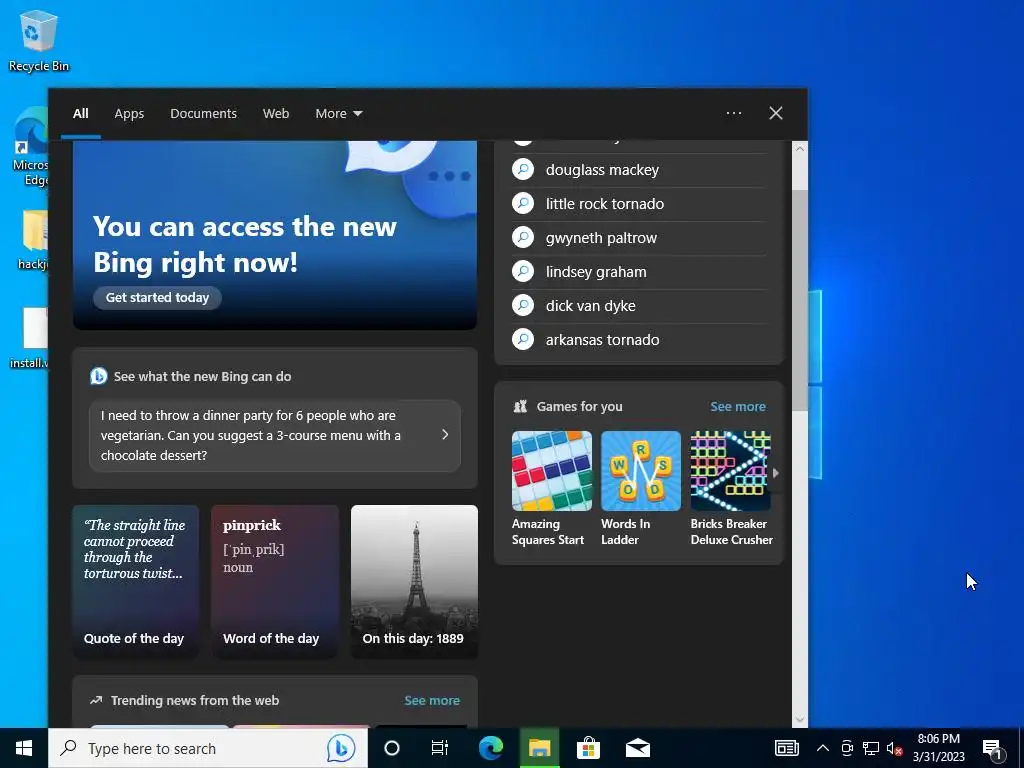See more games link
1024x768 pixels.
[x=737, y=406]
